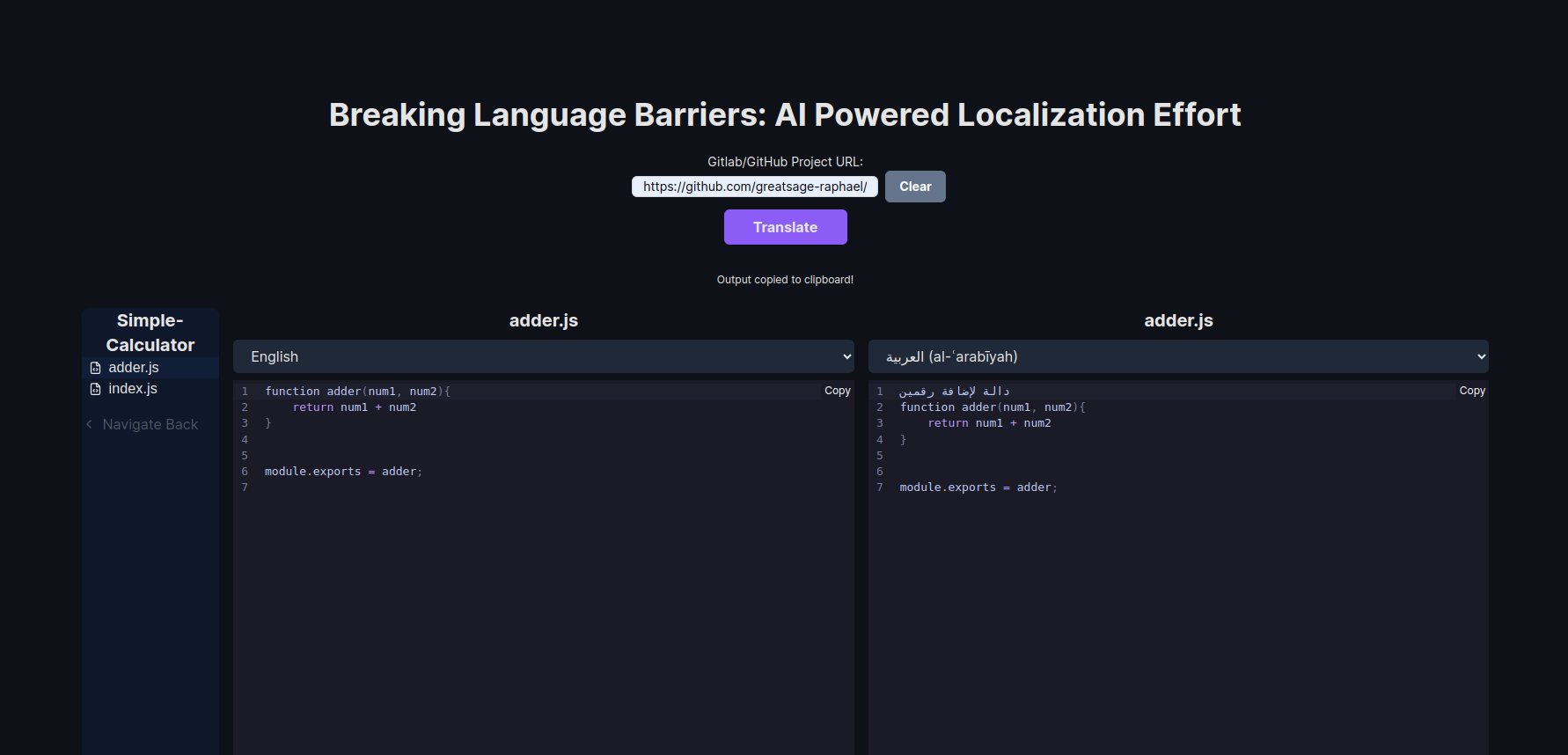Click the right adder.js panel heading

pos(1178,320)
